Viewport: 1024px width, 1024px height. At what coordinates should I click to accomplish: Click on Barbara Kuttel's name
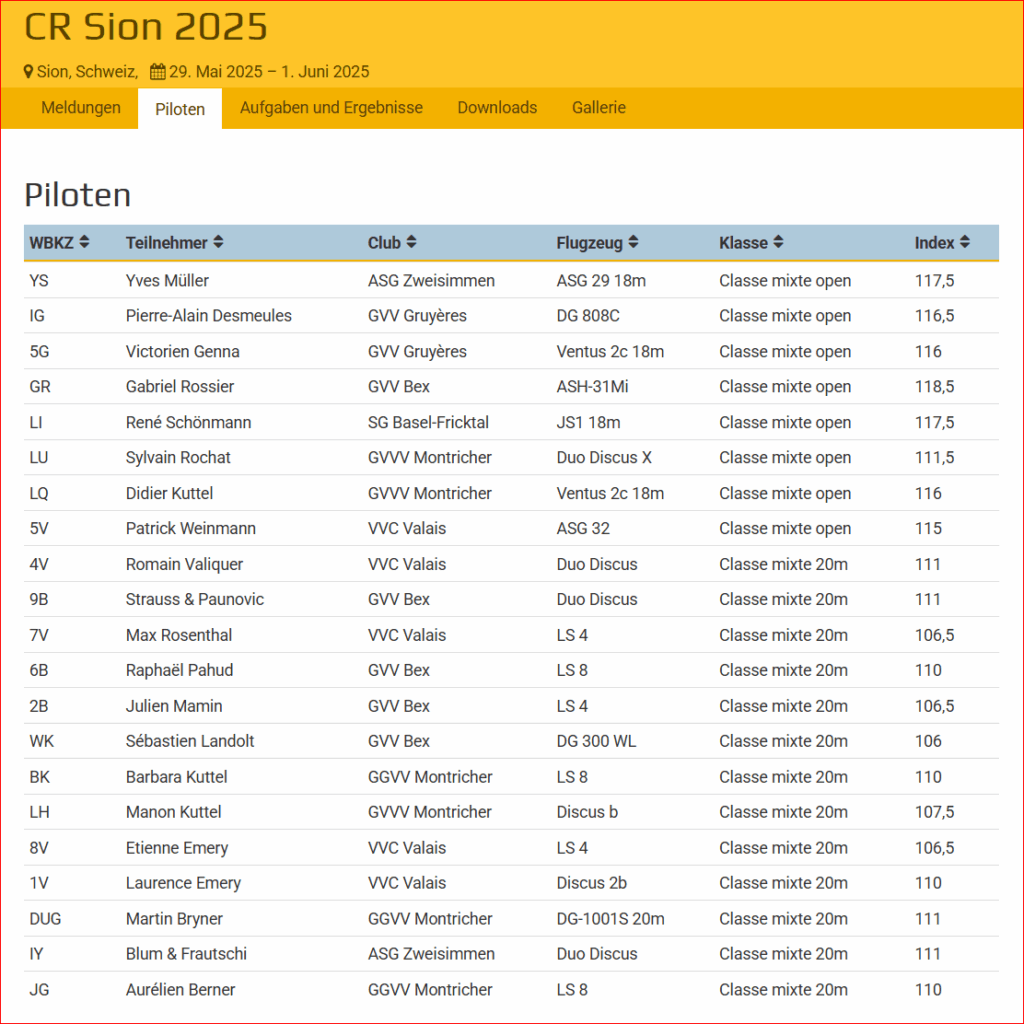[x=176, y=777]
